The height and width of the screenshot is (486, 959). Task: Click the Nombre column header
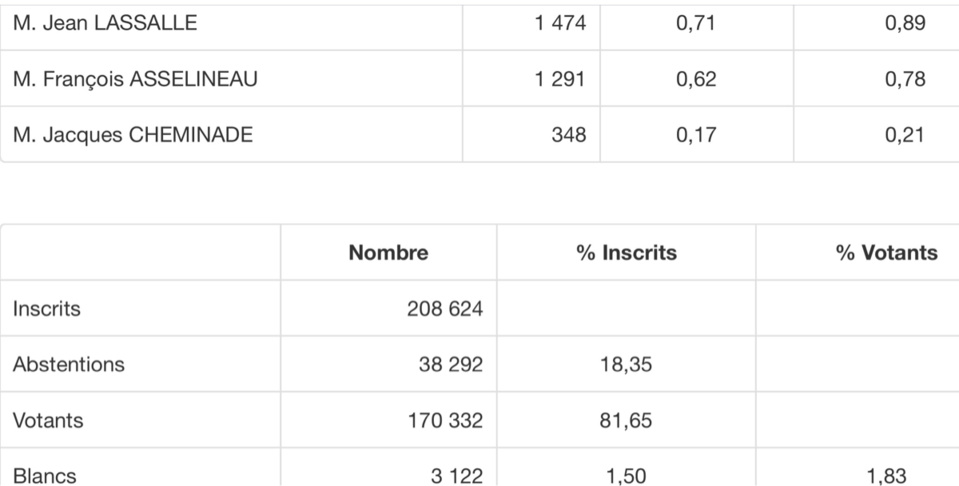tap(388, 253)
